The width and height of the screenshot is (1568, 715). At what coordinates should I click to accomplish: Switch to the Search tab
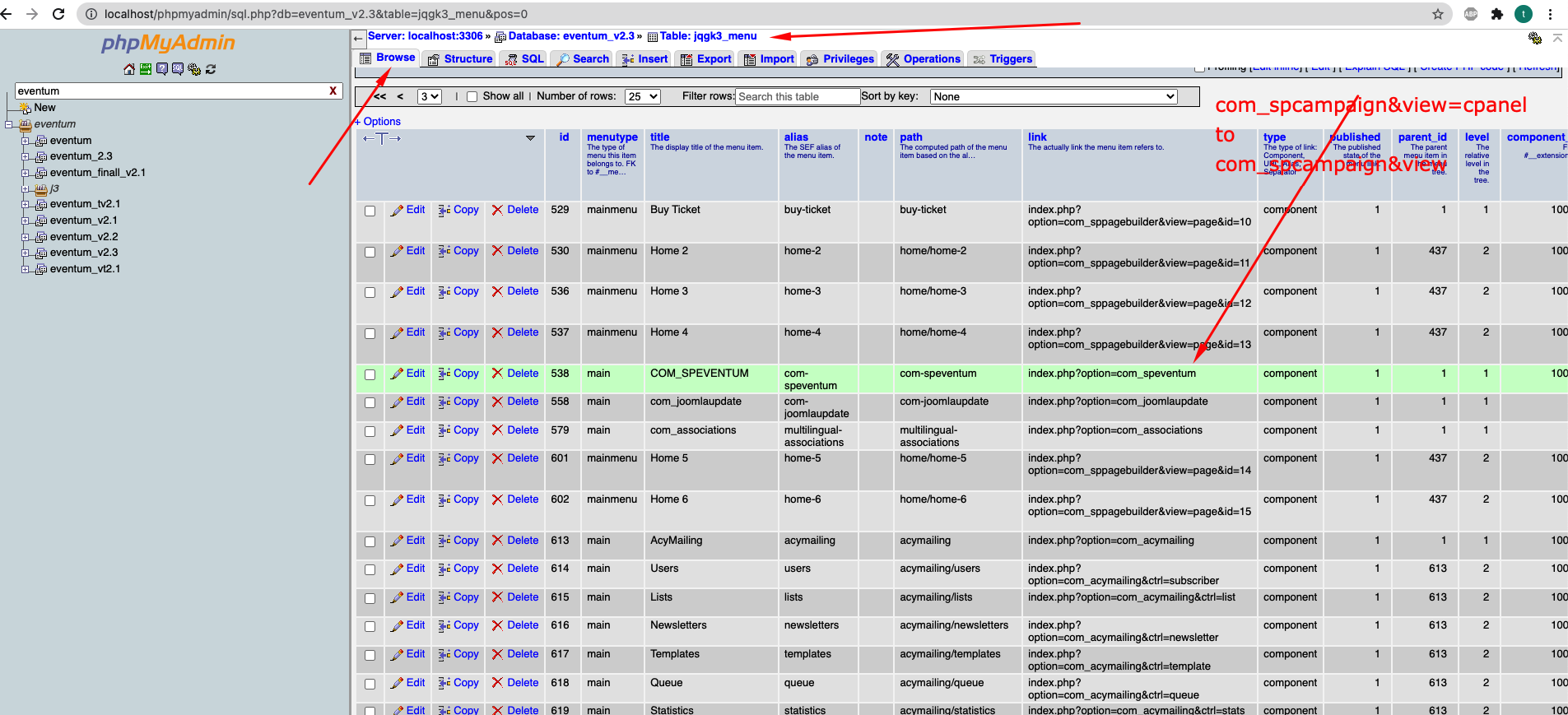pyautogui.click(x=583, y=59)
